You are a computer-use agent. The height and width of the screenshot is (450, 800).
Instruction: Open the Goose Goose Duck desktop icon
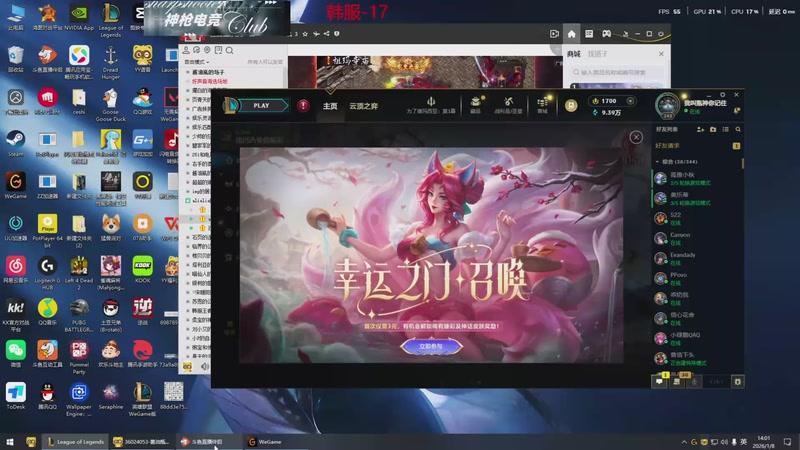(x=111, y=105)
